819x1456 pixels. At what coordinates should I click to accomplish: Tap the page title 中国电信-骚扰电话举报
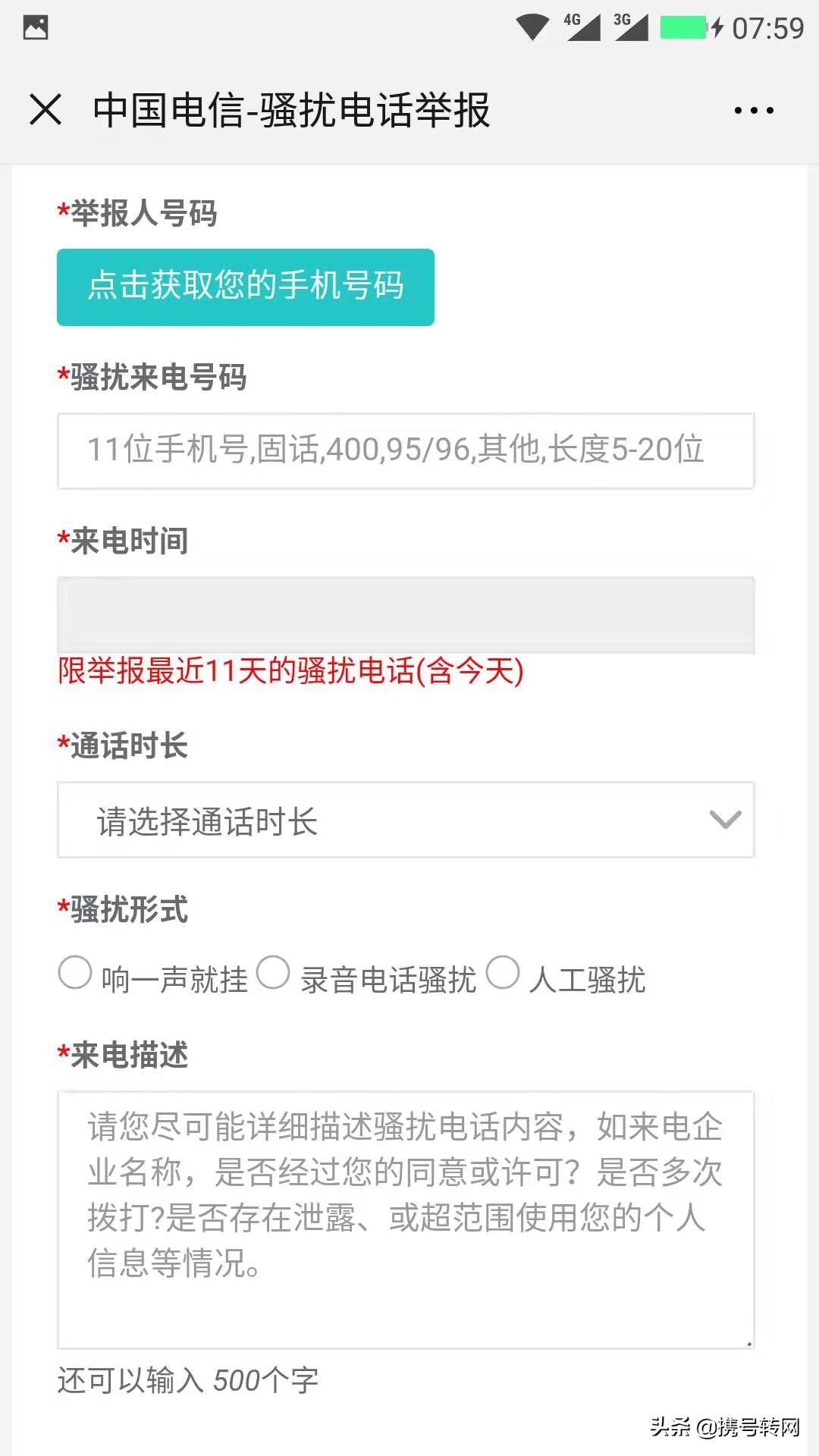[292, 108]
